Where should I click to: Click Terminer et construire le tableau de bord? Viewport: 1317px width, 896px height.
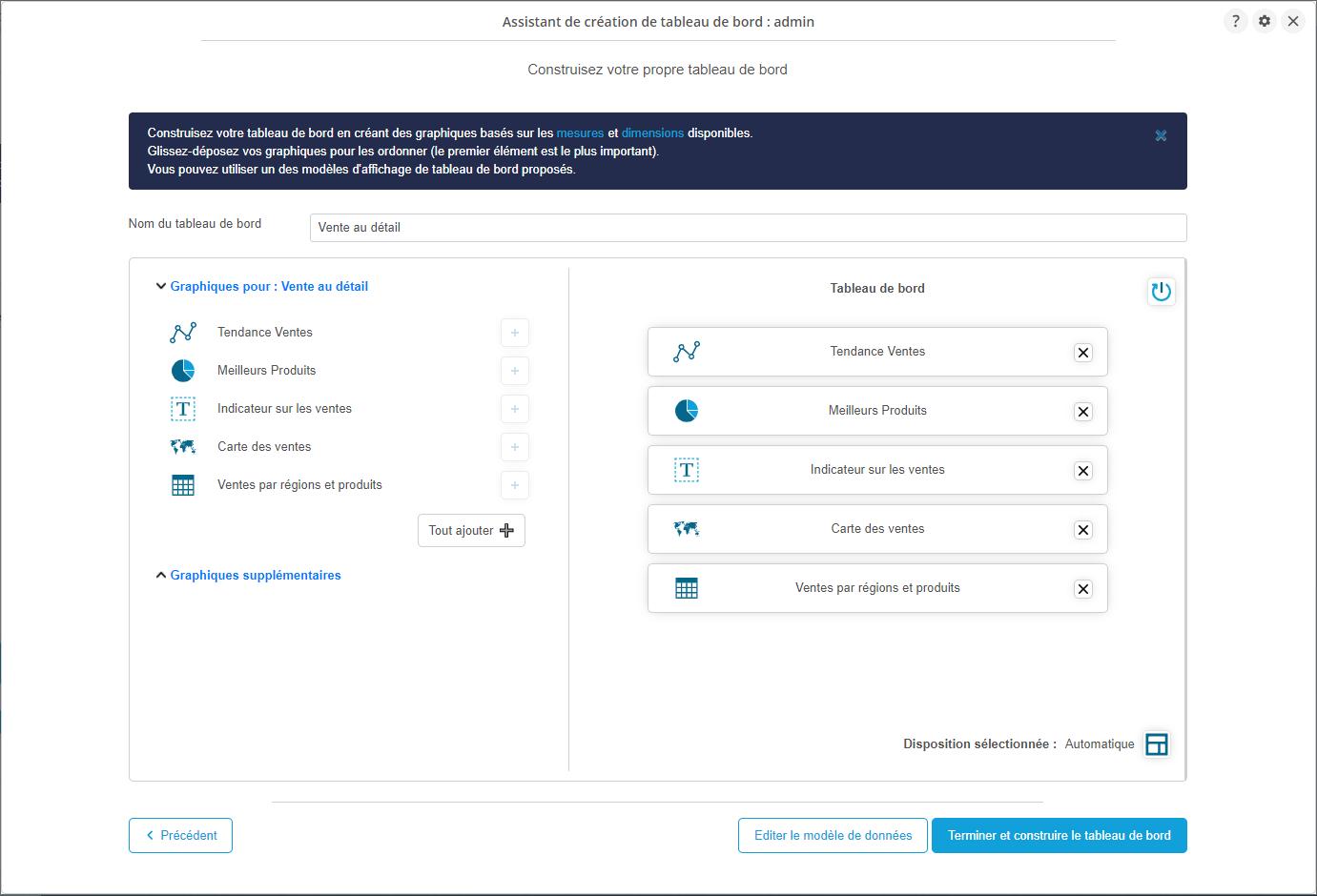(x=1059, y=836)
